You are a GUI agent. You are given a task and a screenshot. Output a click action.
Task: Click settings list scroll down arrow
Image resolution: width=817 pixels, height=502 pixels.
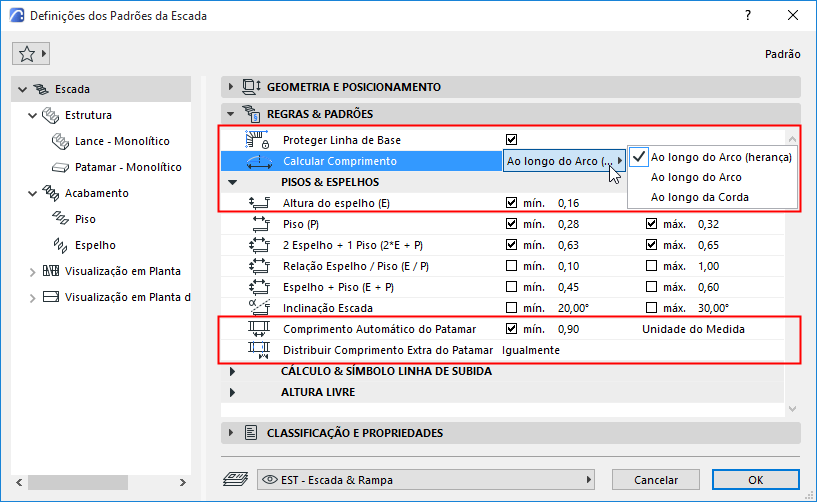792,409
